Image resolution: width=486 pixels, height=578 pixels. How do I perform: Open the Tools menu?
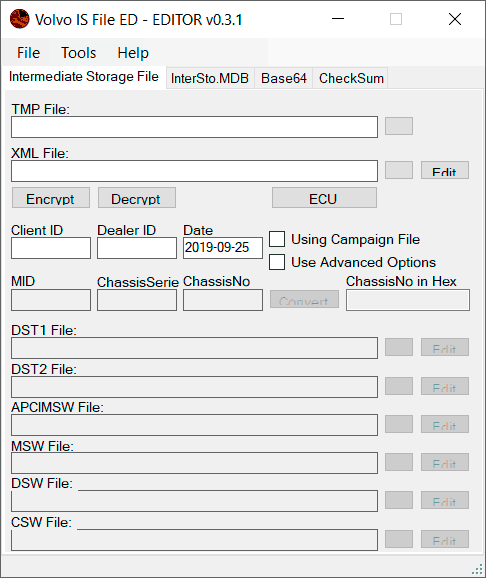click(x=79, y=53)
